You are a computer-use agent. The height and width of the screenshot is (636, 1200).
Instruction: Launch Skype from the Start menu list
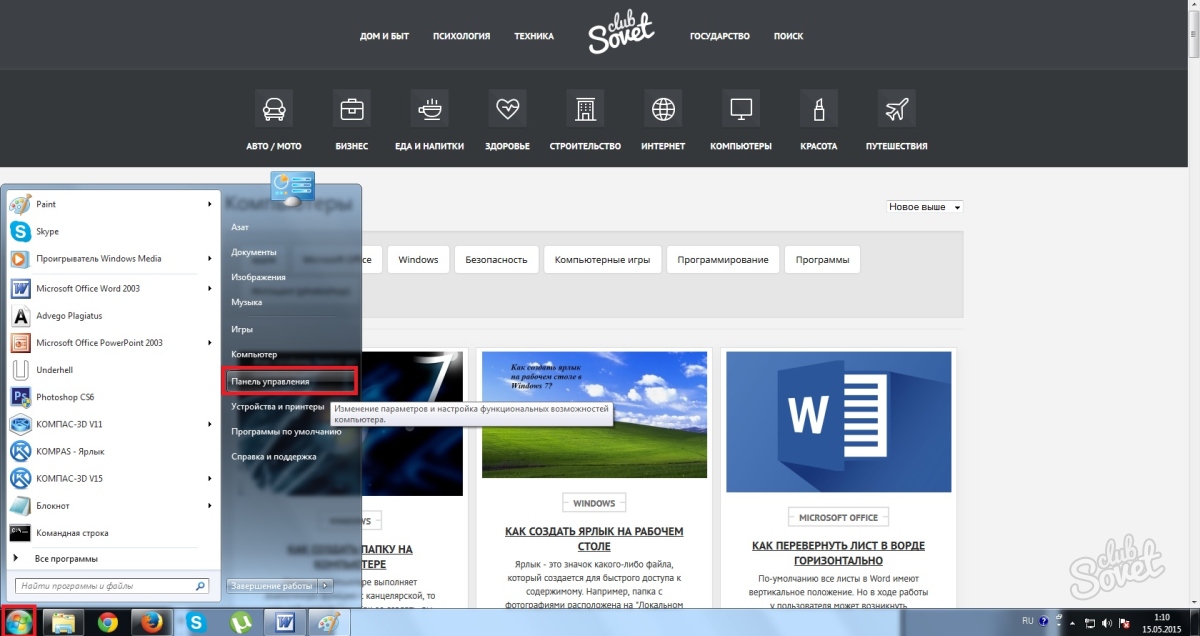point(47,231)
